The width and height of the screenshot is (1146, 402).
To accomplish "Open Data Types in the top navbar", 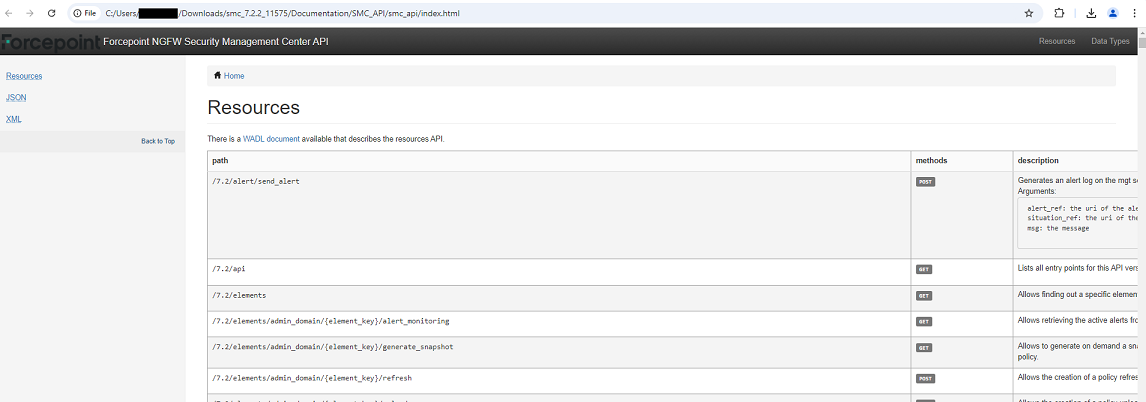I will [x=1110, y=42].
